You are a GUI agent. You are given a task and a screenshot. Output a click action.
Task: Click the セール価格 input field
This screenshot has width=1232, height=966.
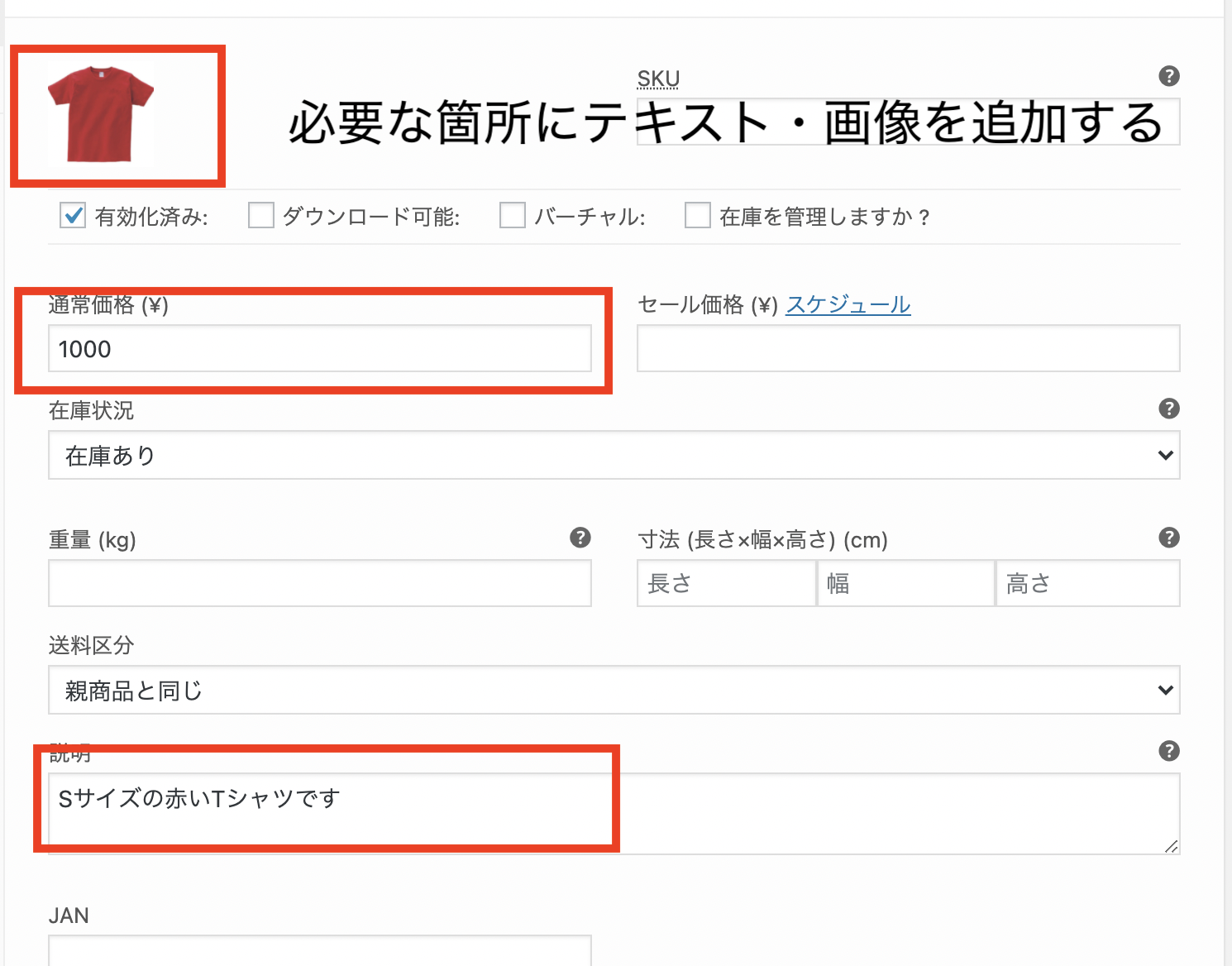click(x=908, y=349)
